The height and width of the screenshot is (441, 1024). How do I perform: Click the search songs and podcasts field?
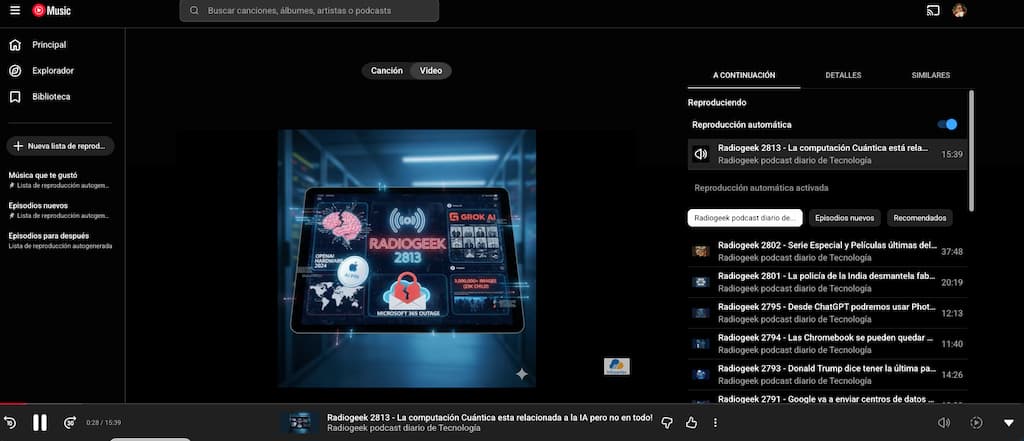point(310,11)
